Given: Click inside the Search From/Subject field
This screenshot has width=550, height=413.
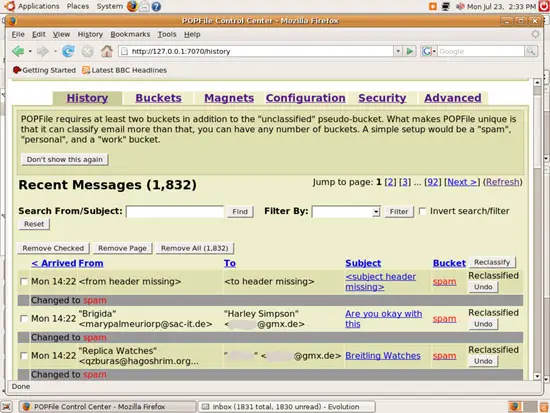Looking at the screenshot, I should click(175, 212).
